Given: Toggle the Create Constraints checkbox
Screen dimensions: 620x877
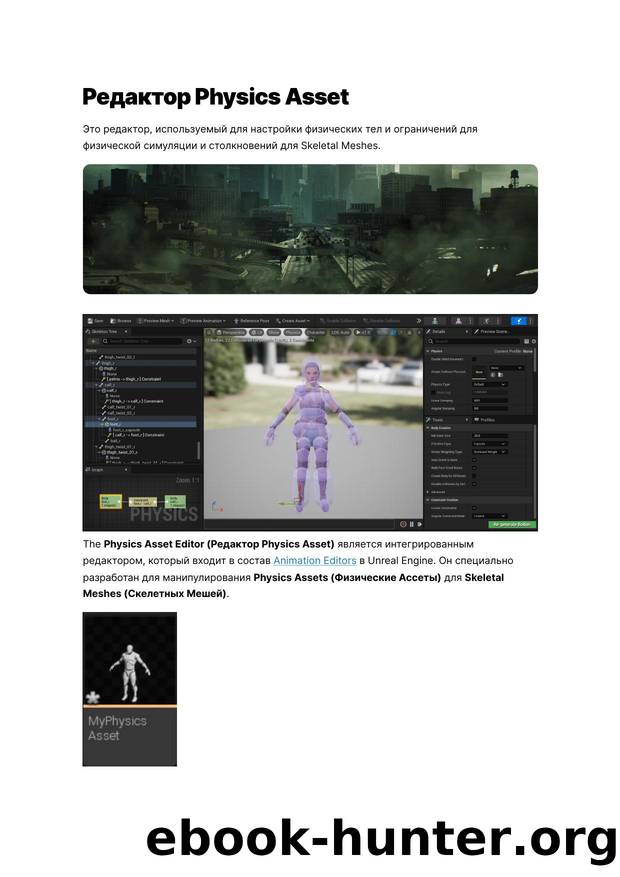Looking at the screenshot, I should [474, 508].
